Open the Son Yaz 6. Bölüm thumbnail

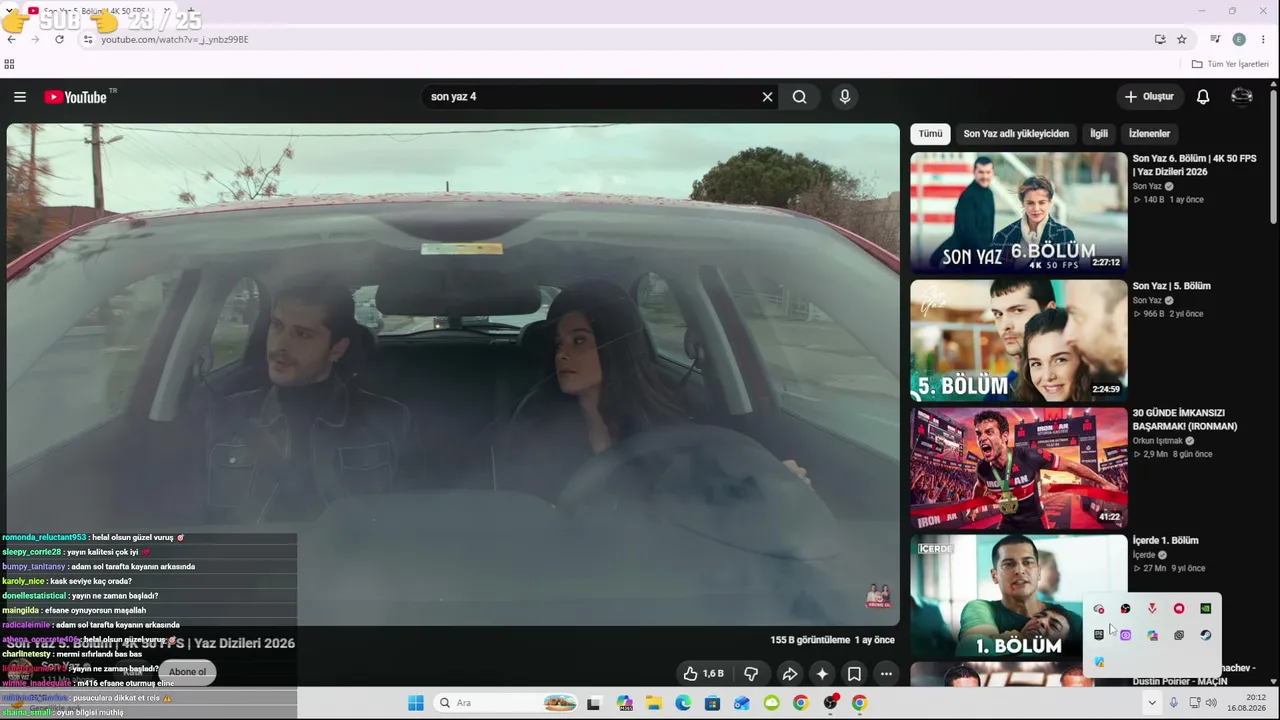(x=1019, y=212)
